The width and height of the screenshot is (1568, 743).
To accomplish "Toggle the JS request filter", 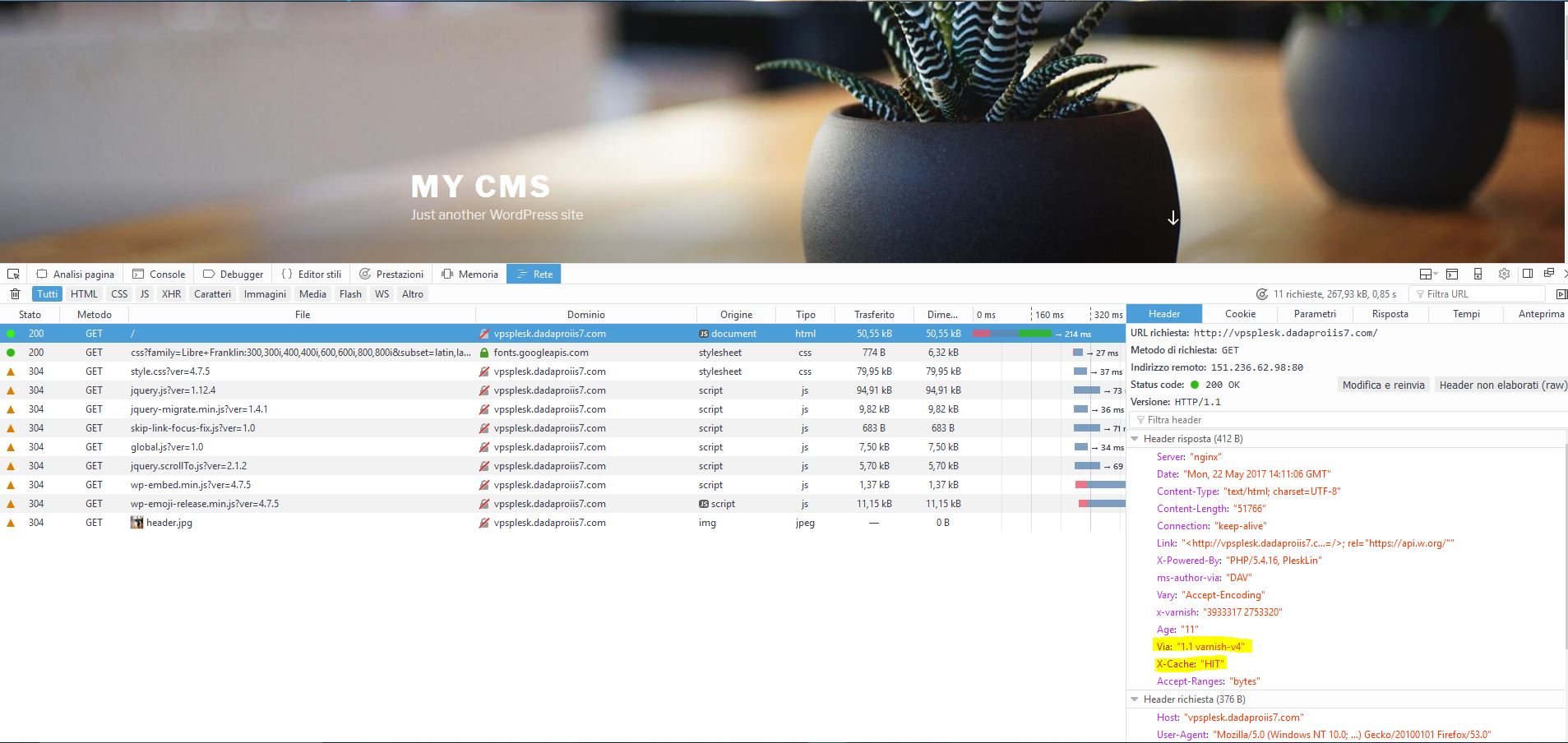I will [145, 293].
